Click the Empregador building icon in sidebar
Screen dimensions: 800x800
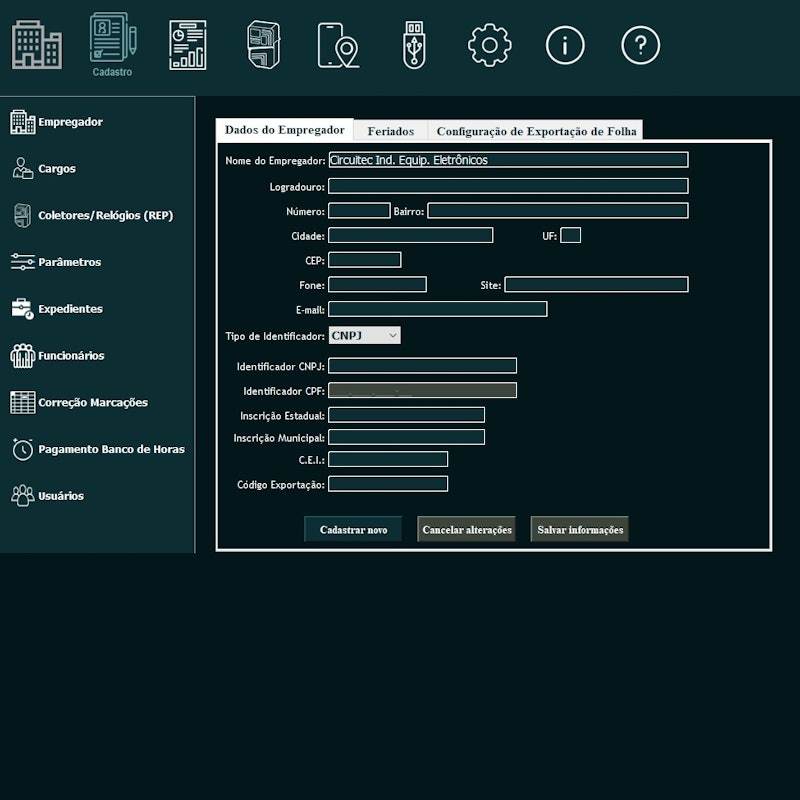22,122
